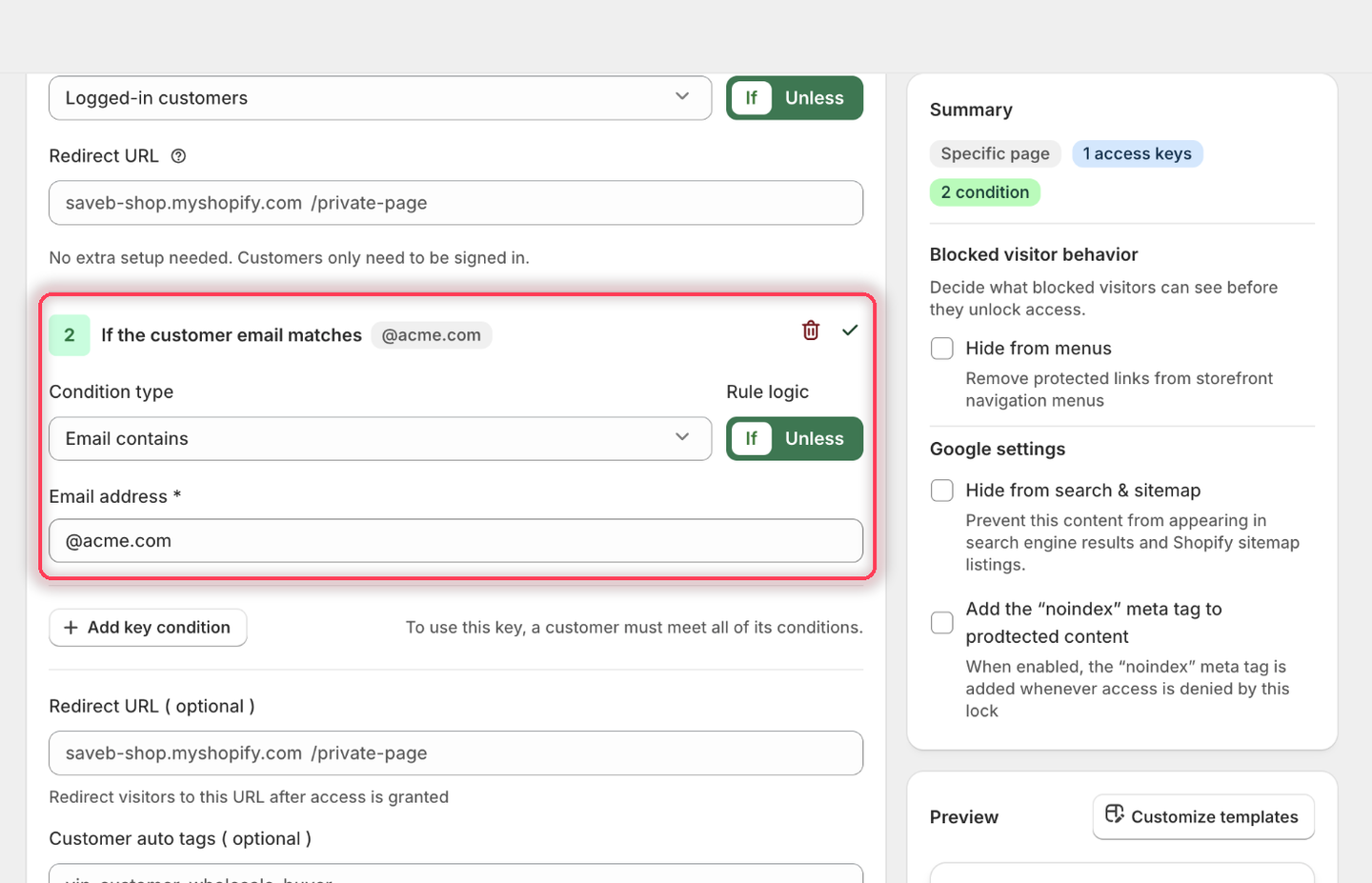Screen dimensions: 1372x883
Task: Select "Unless" rule logic for Email contains
Action: point(815,439)
